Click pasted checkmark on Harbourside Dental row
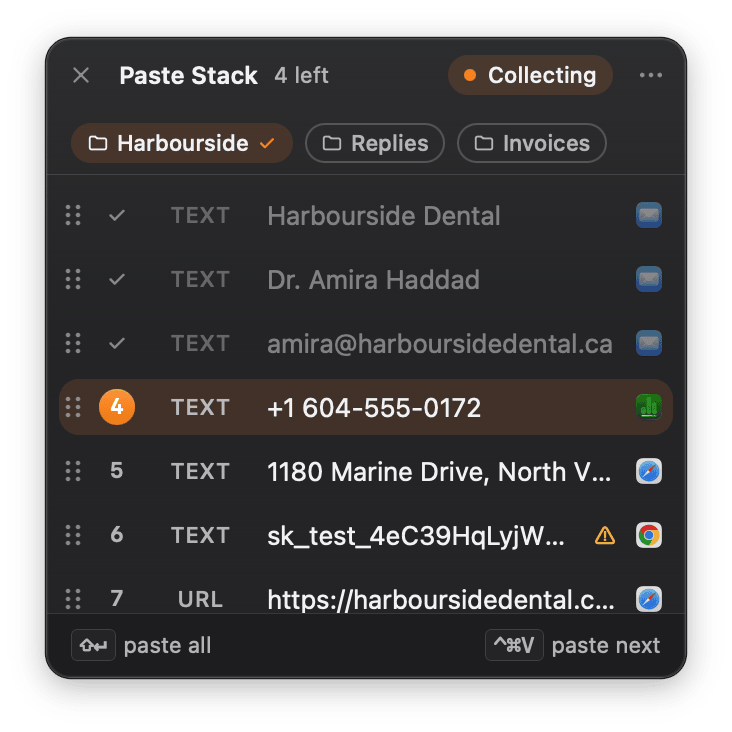This screenshot has width=732, height=732. (x=117, y=215)
